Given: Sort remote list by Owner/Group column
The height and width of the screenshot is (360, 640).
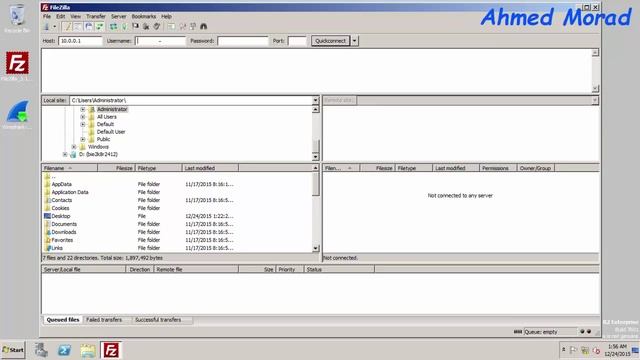Looking at the screenshot, I should 536,168.
